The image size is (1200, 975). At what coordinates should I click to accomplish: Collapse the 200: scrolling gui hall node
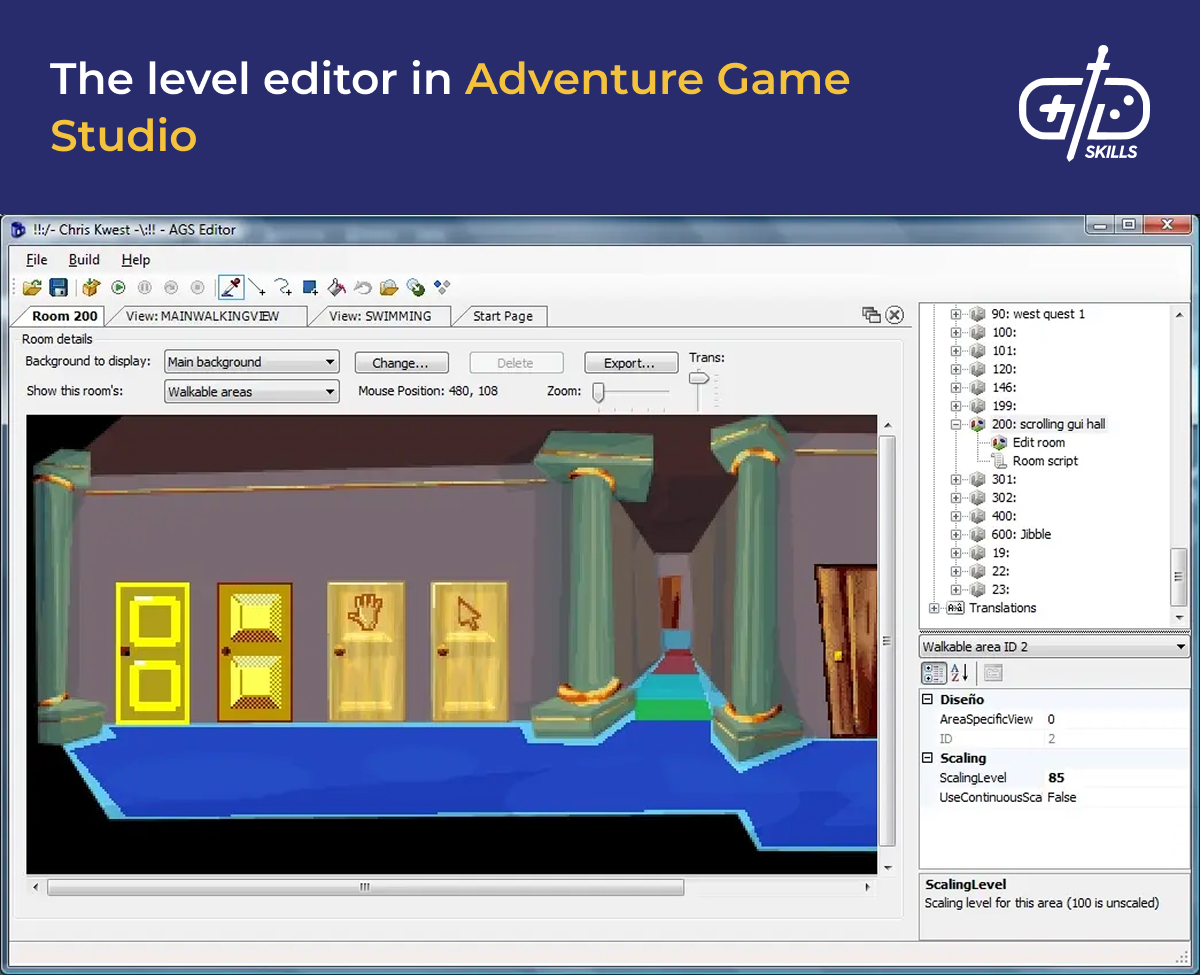tap(956, 424)
